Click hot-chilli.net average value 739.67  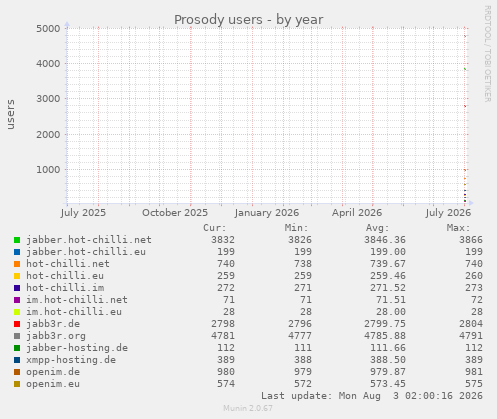pyautogui.click(x=388, y=264)
